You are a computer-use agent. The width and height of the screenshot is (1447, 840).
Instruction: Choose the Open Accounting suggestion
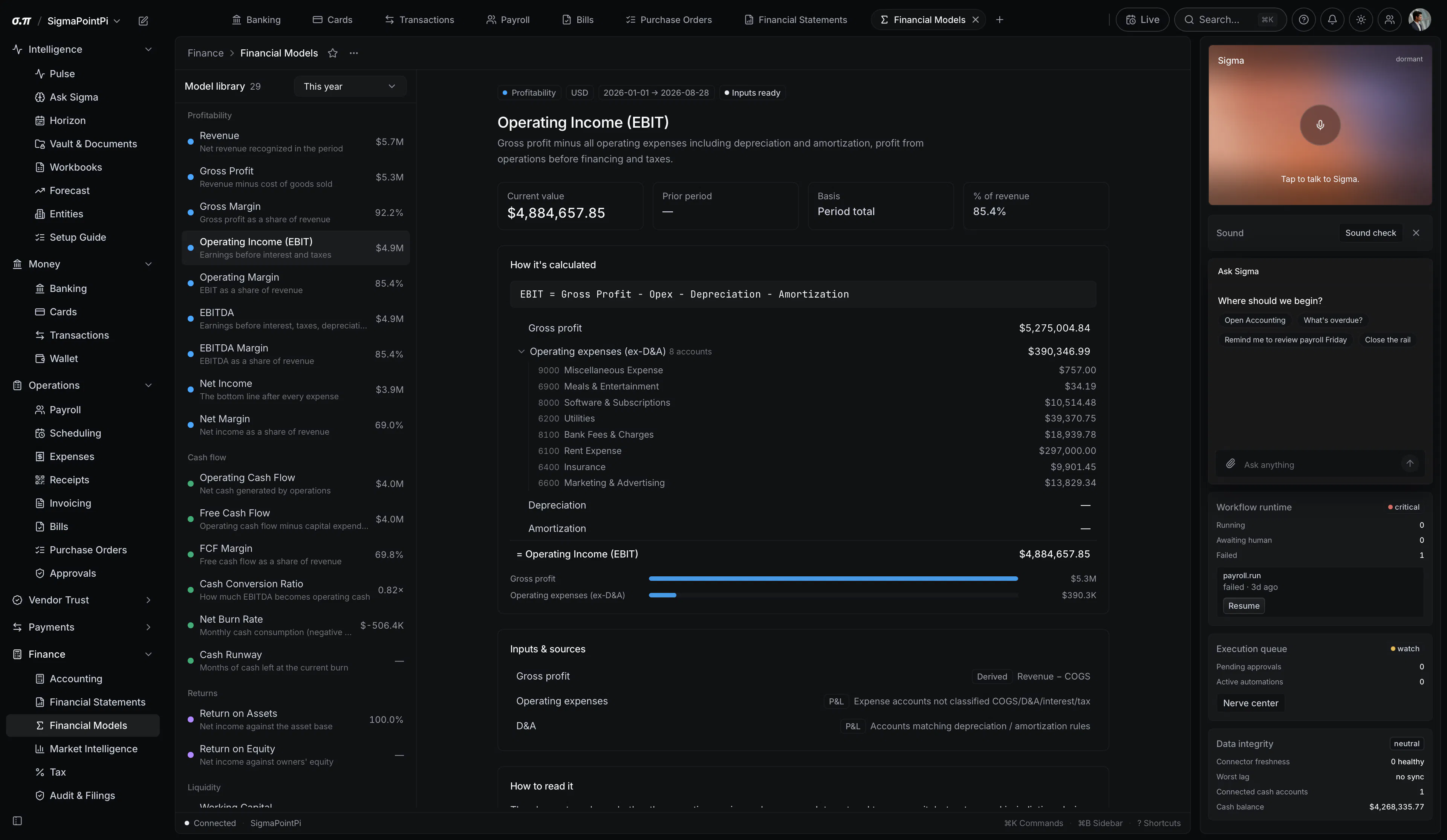[x=1255, y=321]
